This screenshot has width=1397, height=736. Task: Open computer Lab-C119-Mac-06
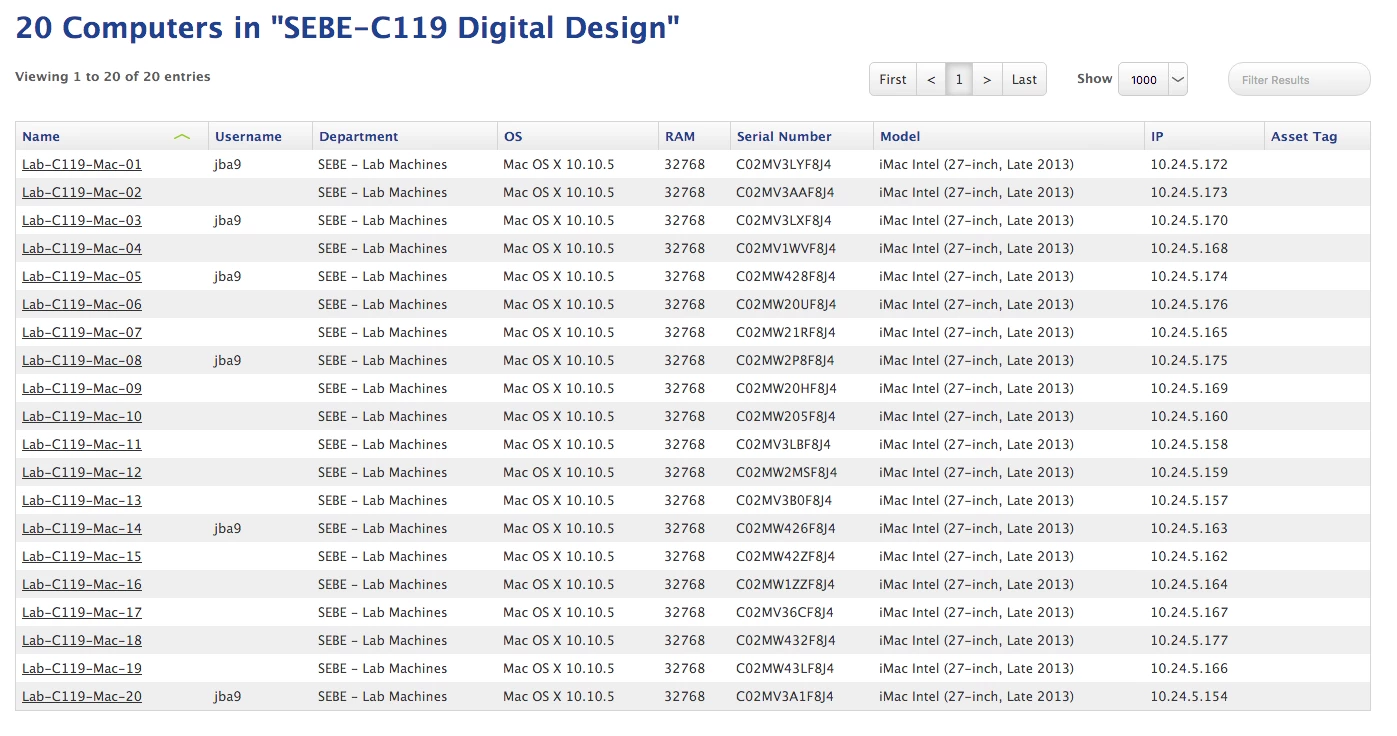tap(82, 305)
